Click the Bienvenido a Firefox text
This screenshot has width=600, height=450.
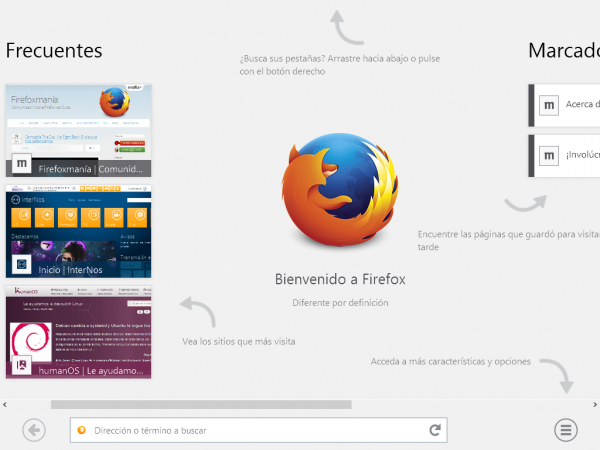(x=340, y=279)
